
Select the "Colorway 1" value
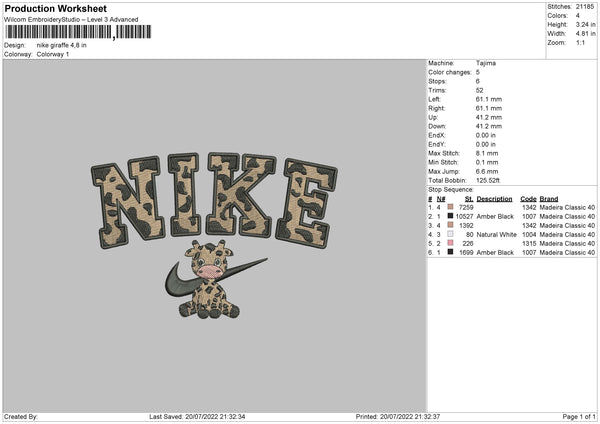(53, 54)
